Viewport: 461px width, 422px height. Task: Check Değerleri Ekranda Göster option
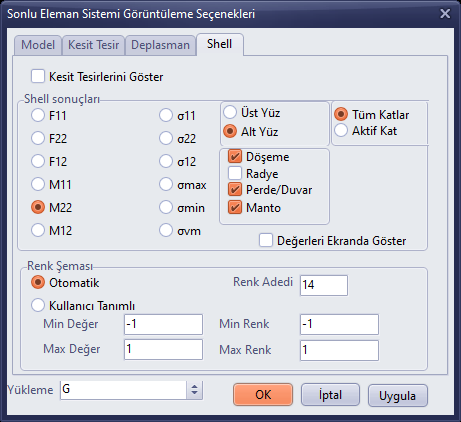click(266, 240)
